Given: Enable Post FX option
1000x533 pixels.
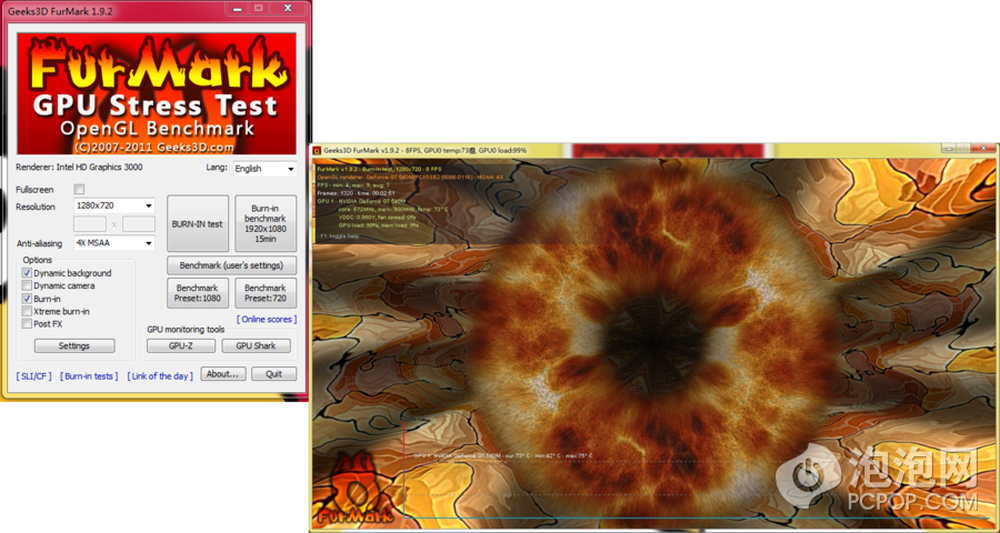Looking at the screenshot, I should tap(27, 324).
